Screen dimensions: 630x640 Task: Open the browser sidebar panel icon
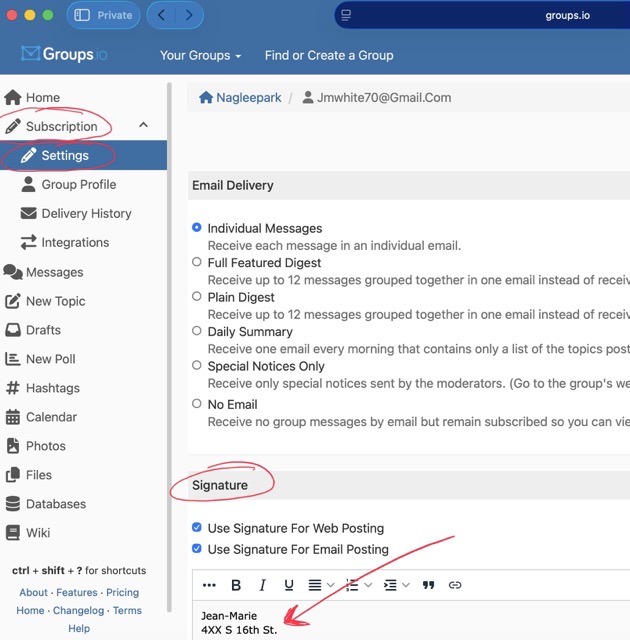tap(82, 15)
